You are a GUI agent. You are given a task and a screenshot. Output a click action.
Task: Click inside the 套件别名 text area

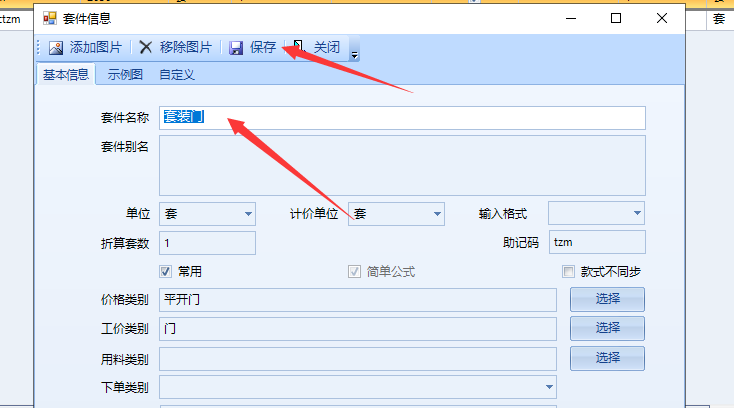pyautogui.click(x=402, y=165)
